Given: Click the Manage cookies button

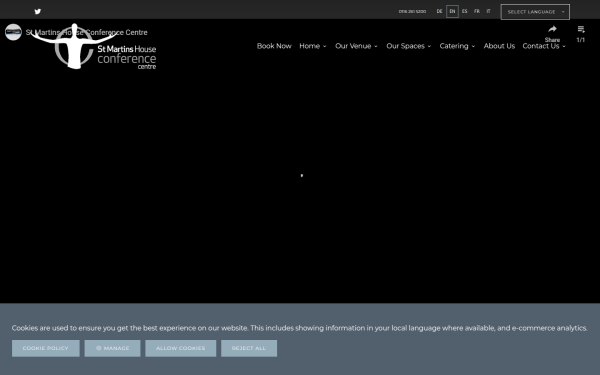Looking at the screenshot, I should coord(112,348).
